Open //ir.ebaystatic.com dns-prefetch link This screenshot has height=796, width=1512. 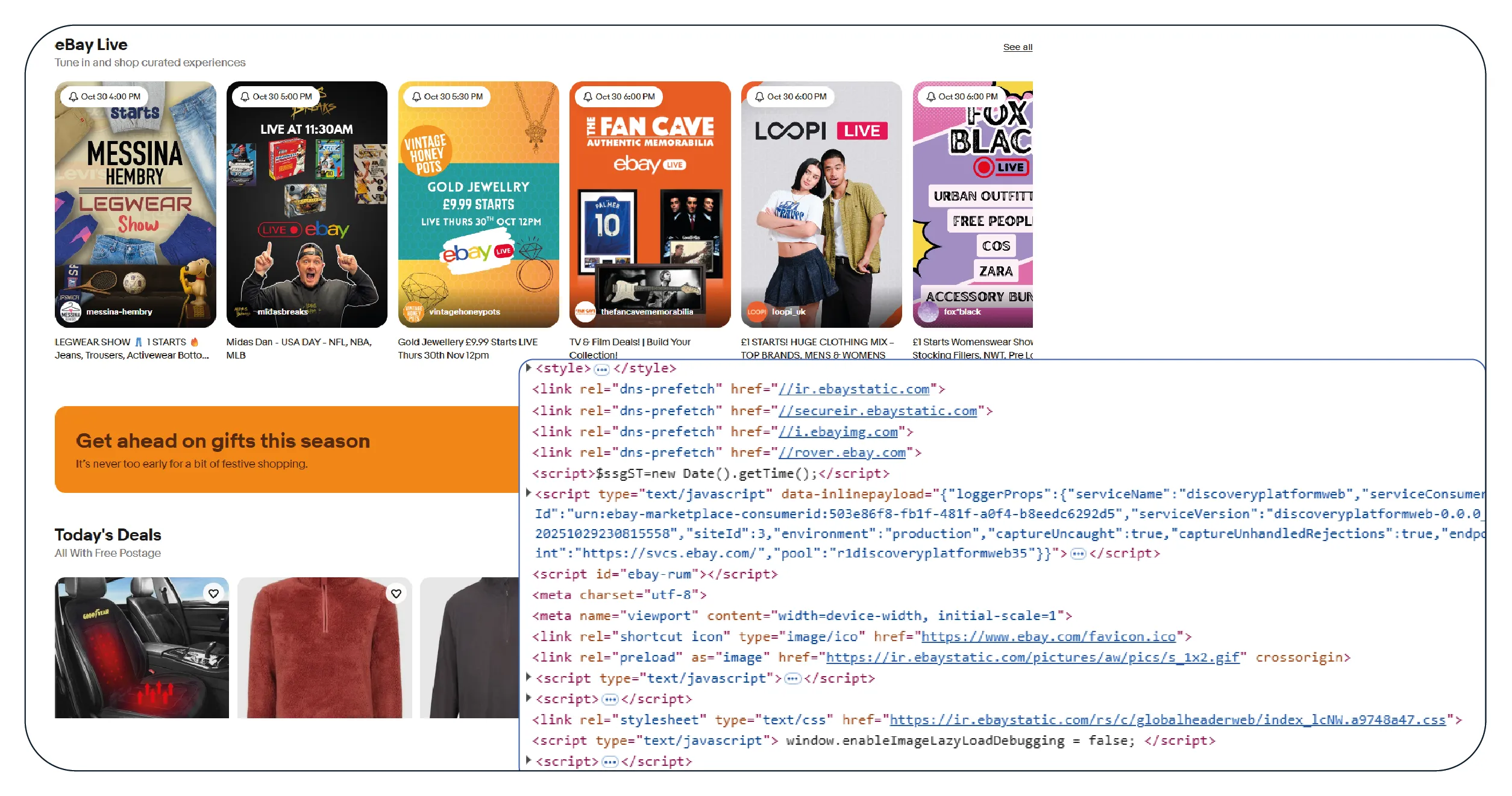[x=854, y=389]
